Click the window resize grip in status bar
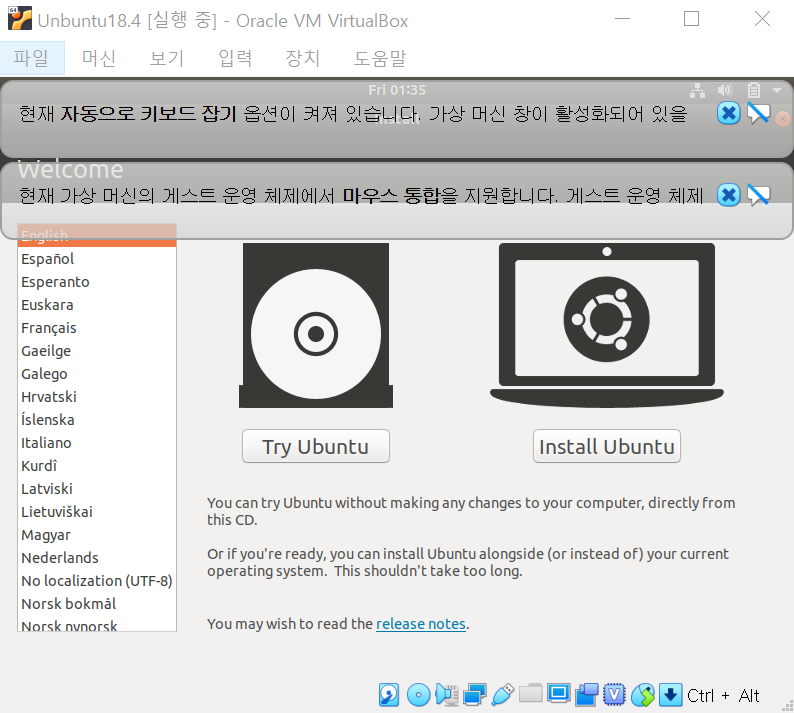 pyautogui.click(x=788, y=706)
